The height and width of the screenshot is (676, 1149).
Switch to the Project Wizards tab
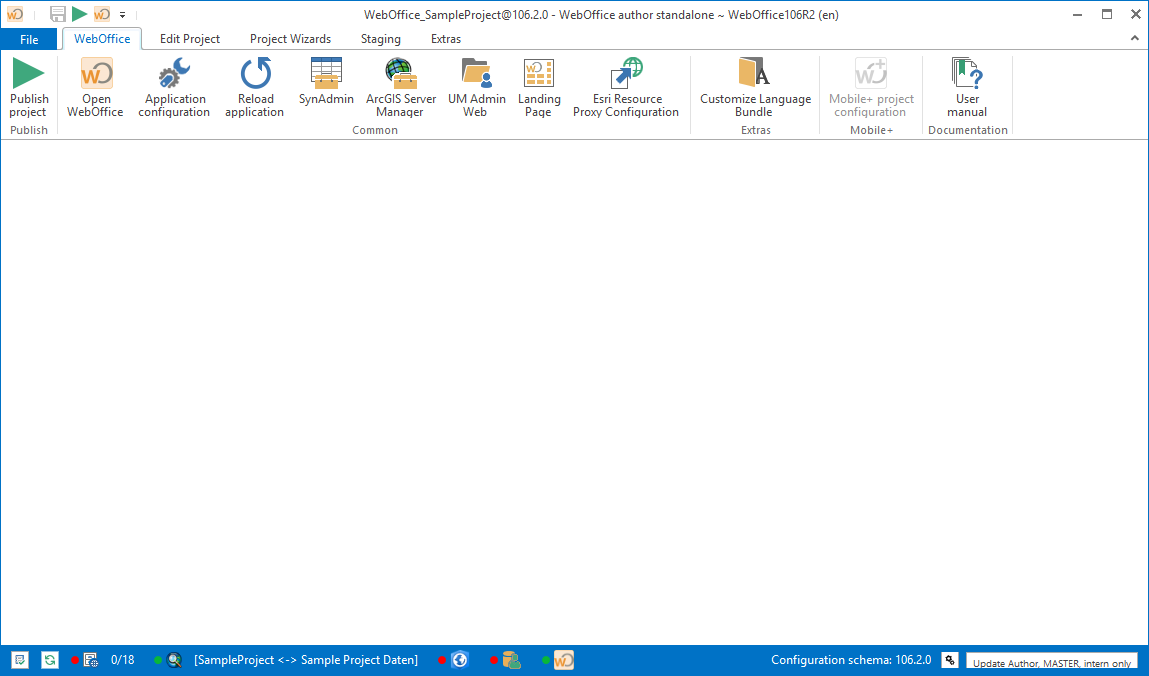(x=290, y=39)
